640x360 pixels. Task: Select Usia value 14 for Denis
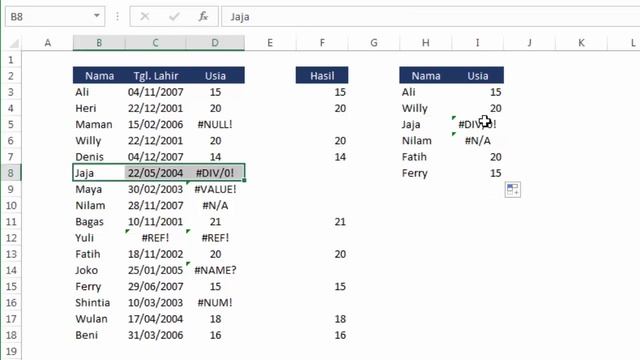(215, 157)
